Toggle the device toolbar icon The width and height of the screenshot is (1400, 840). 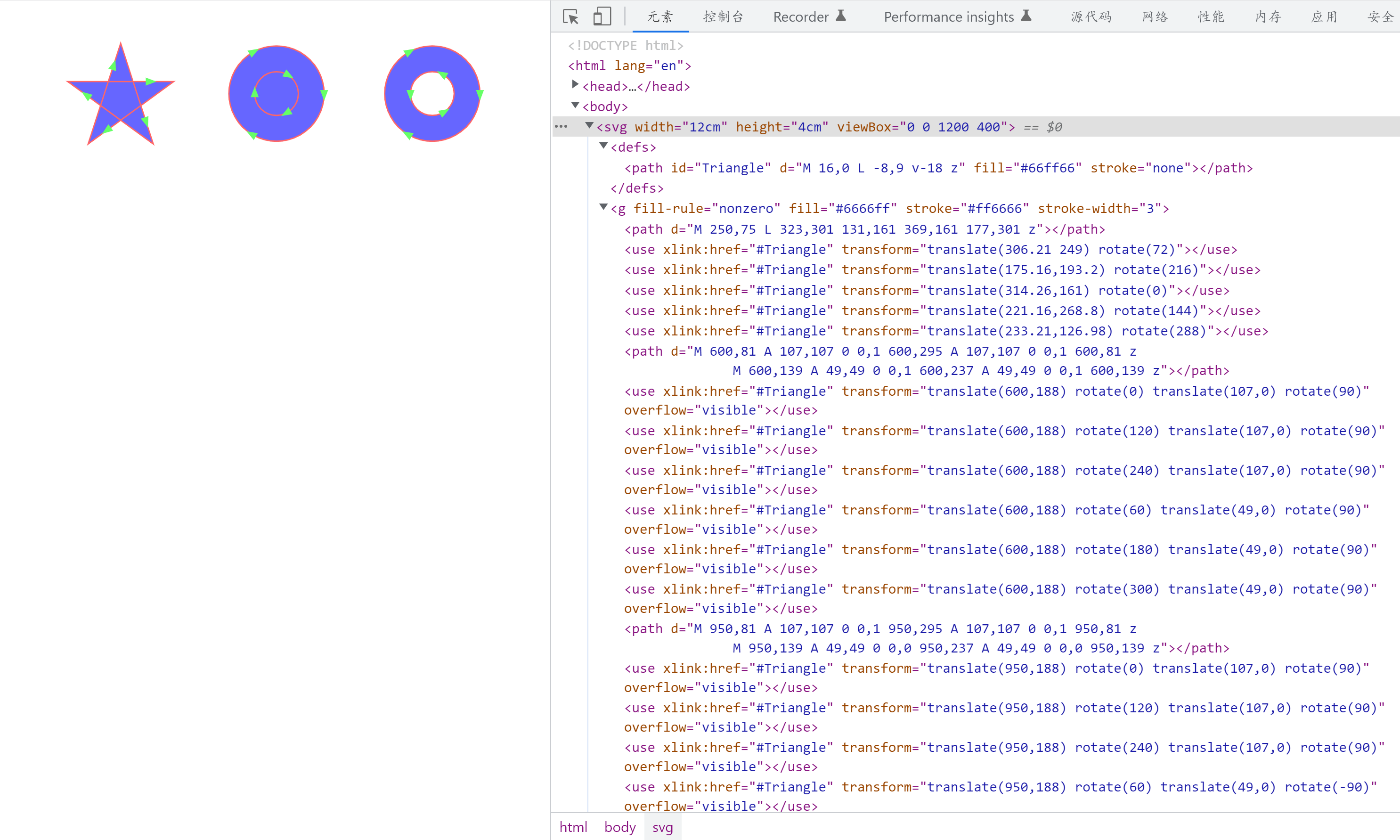[x=602, y=16]
